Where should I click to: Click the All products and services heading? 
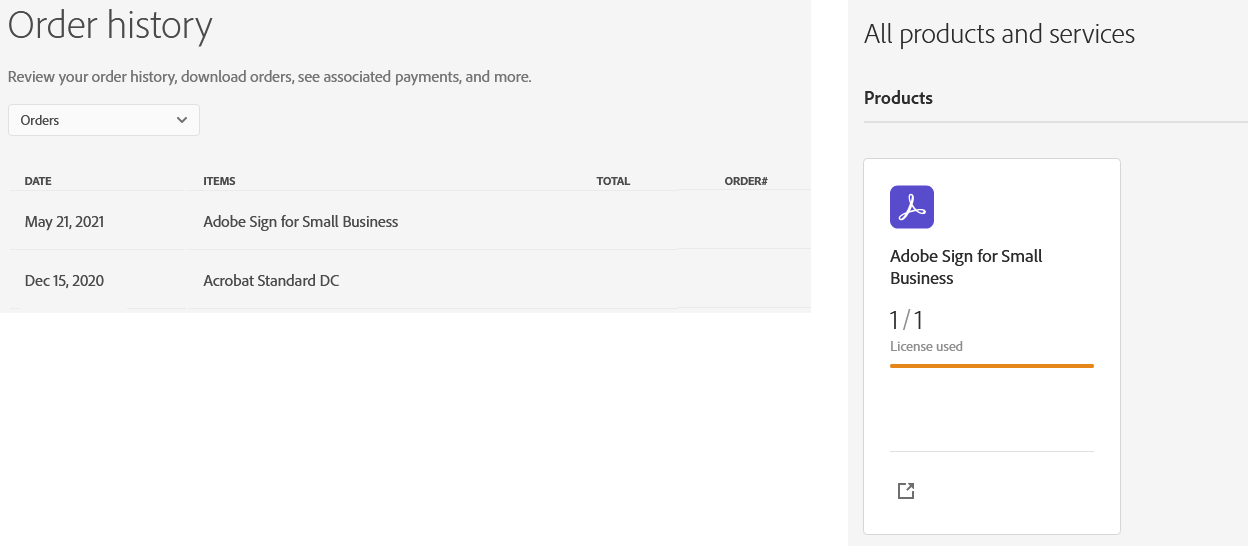coord(998,34)
